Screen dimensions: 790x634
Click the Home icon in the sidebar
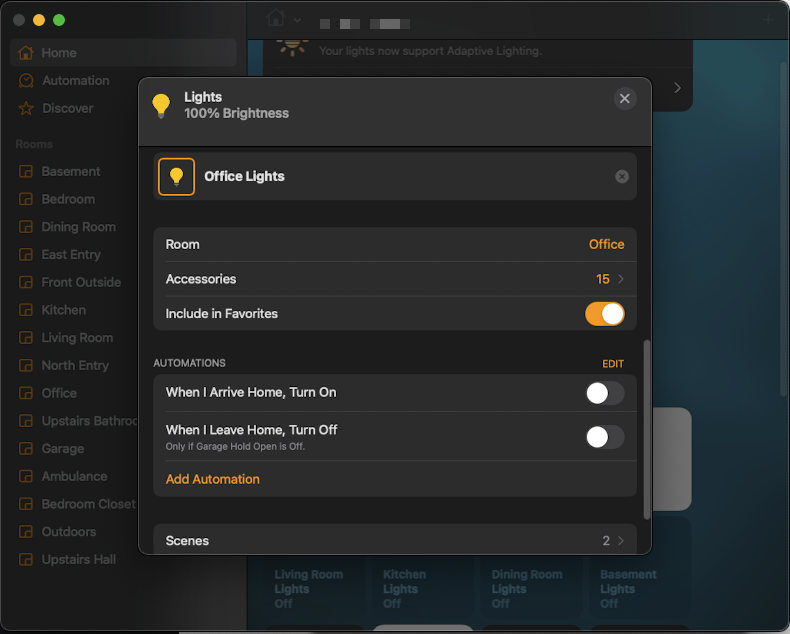coord(26,53)
